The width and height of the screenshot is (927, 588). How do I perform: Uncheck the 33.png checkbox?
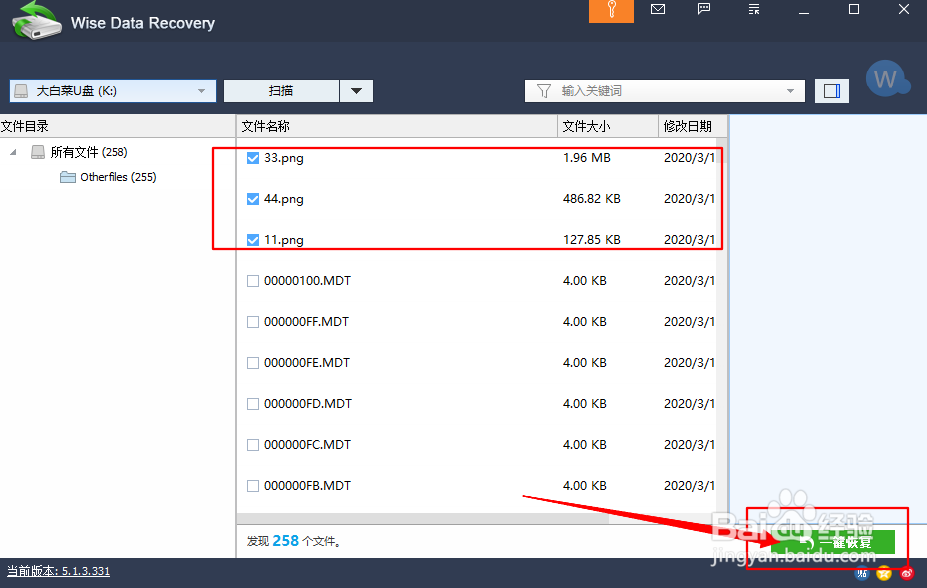pos(253,158)
